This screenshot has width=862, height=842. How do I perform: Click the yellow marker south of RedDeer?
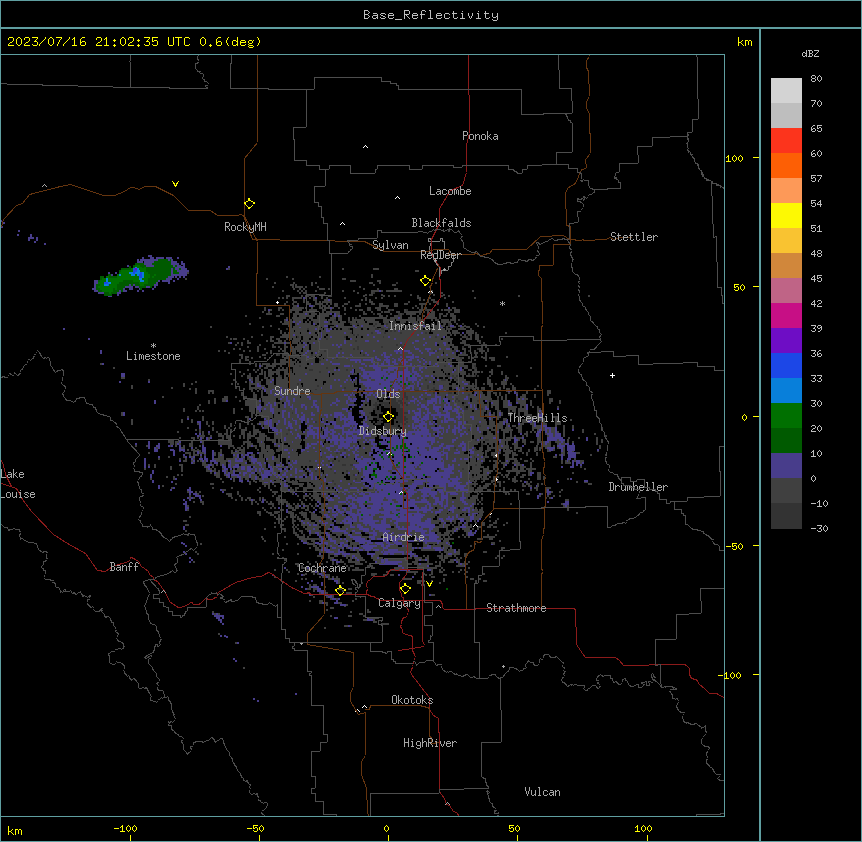click(x=426, y=281)
